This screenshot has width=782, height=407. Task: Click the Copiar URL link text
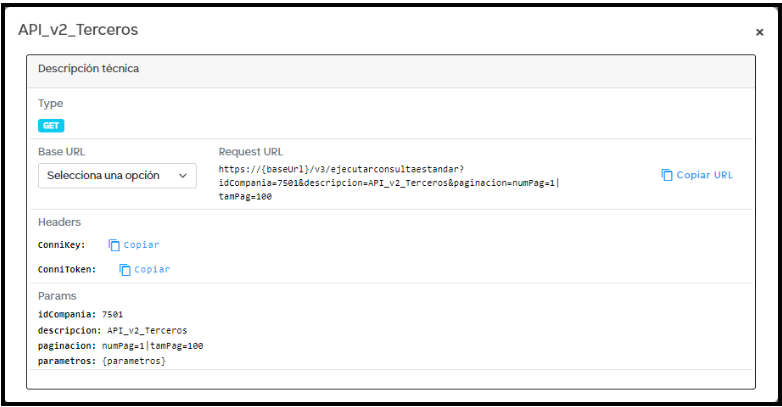pyautogui.click(x=704, y=175)
